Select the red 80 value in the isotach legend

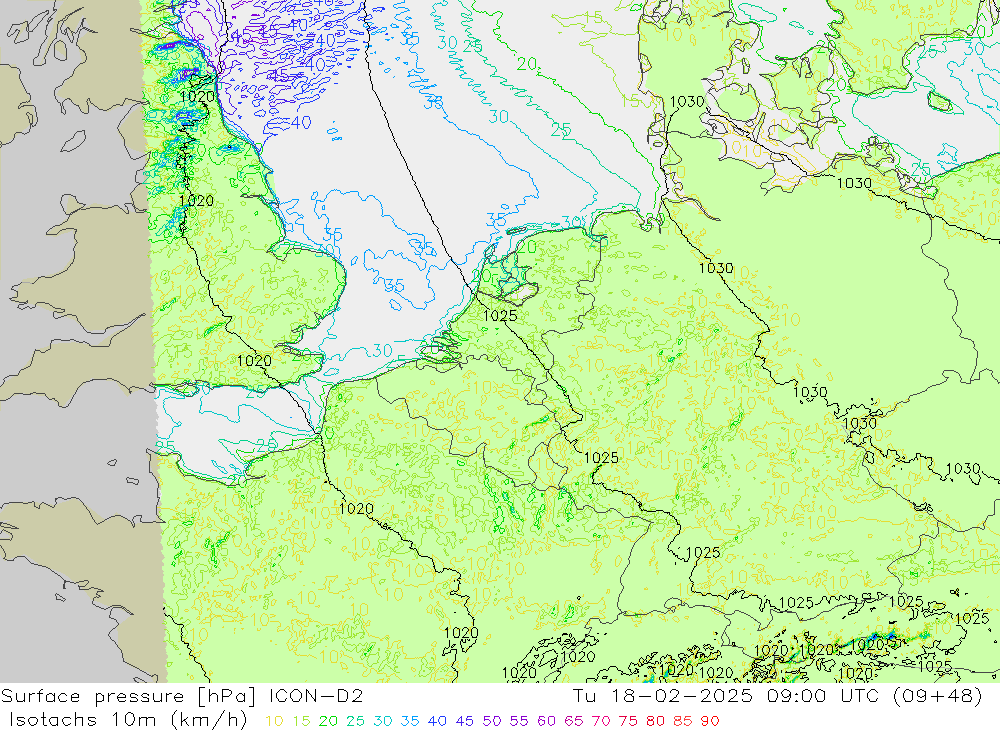tap(656, 721)
